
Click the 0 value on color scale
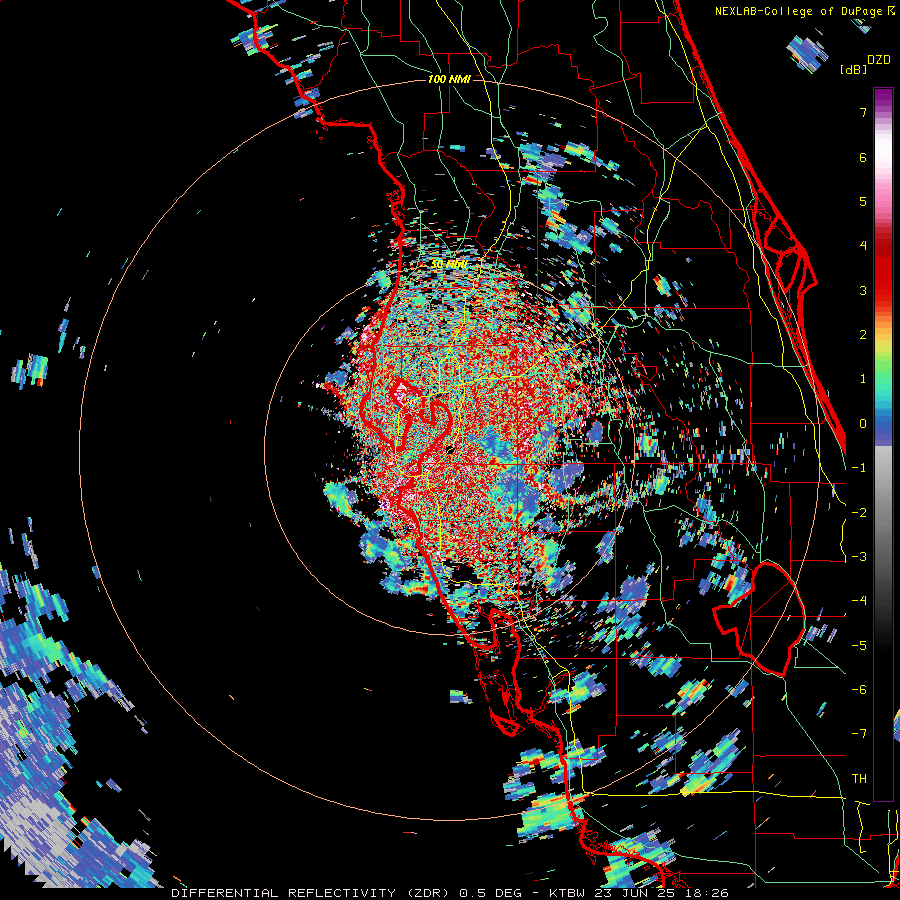click(x=863, y=424)
